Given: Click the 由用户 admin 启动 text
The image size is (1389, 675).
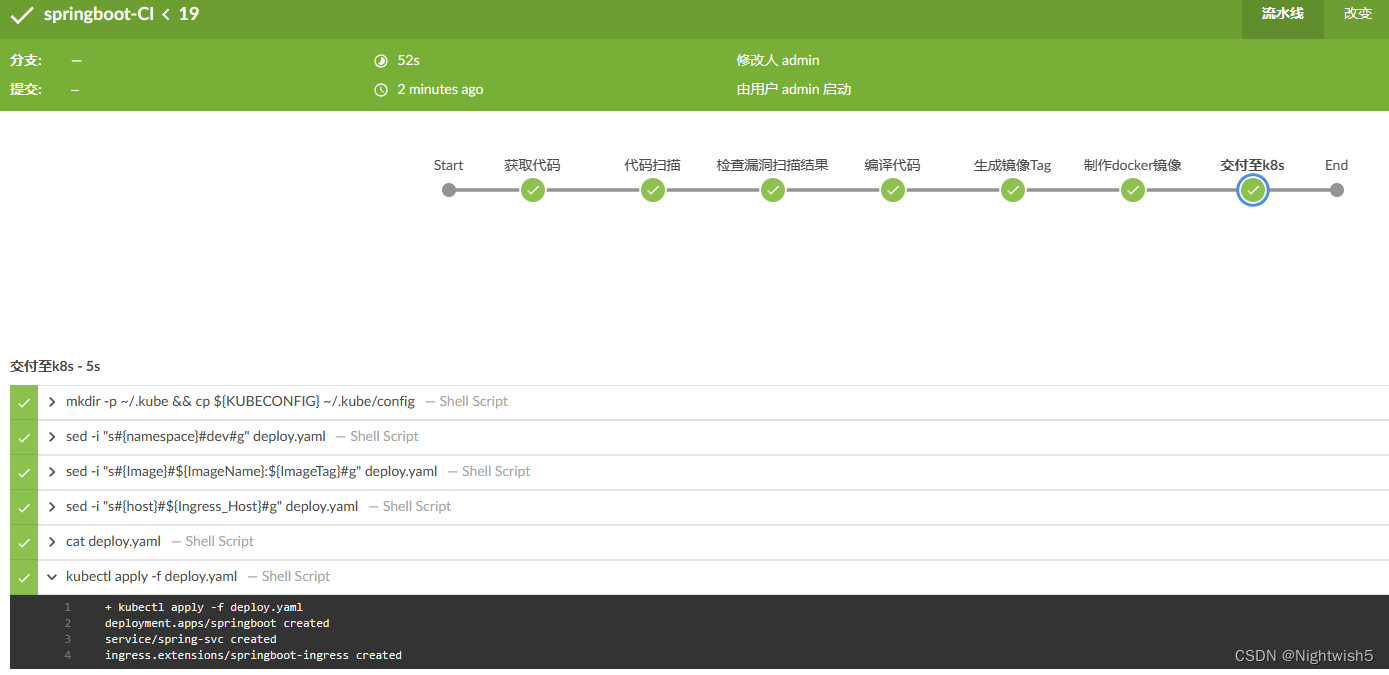Looking at the screenshot, I should click(x=794, y=90).
